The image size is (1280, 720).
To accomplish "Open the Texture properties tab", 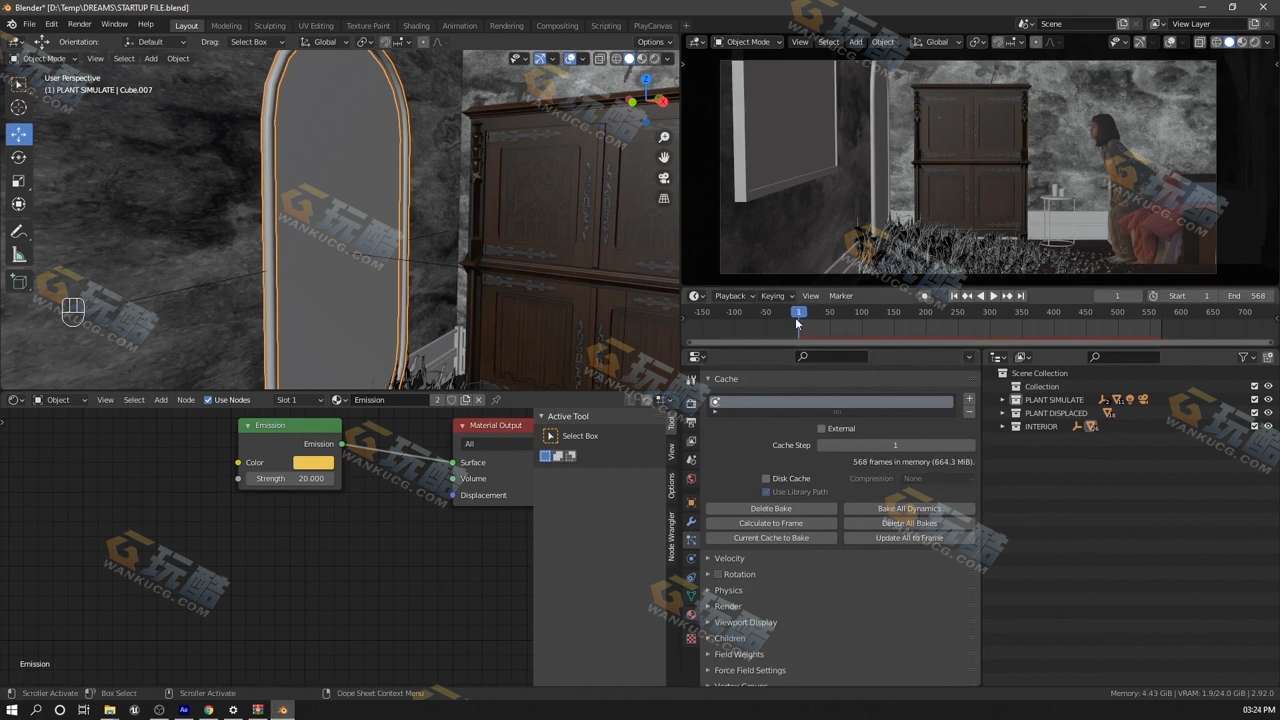I will pyautogui.click(x=691, y=638).
